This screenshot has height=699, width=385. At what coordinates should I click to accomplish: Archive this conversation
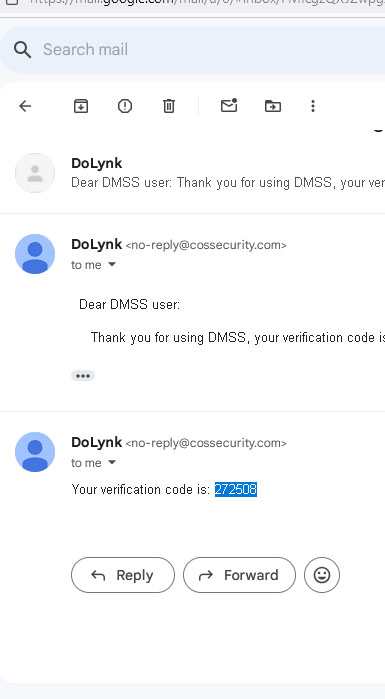(81, 106)
